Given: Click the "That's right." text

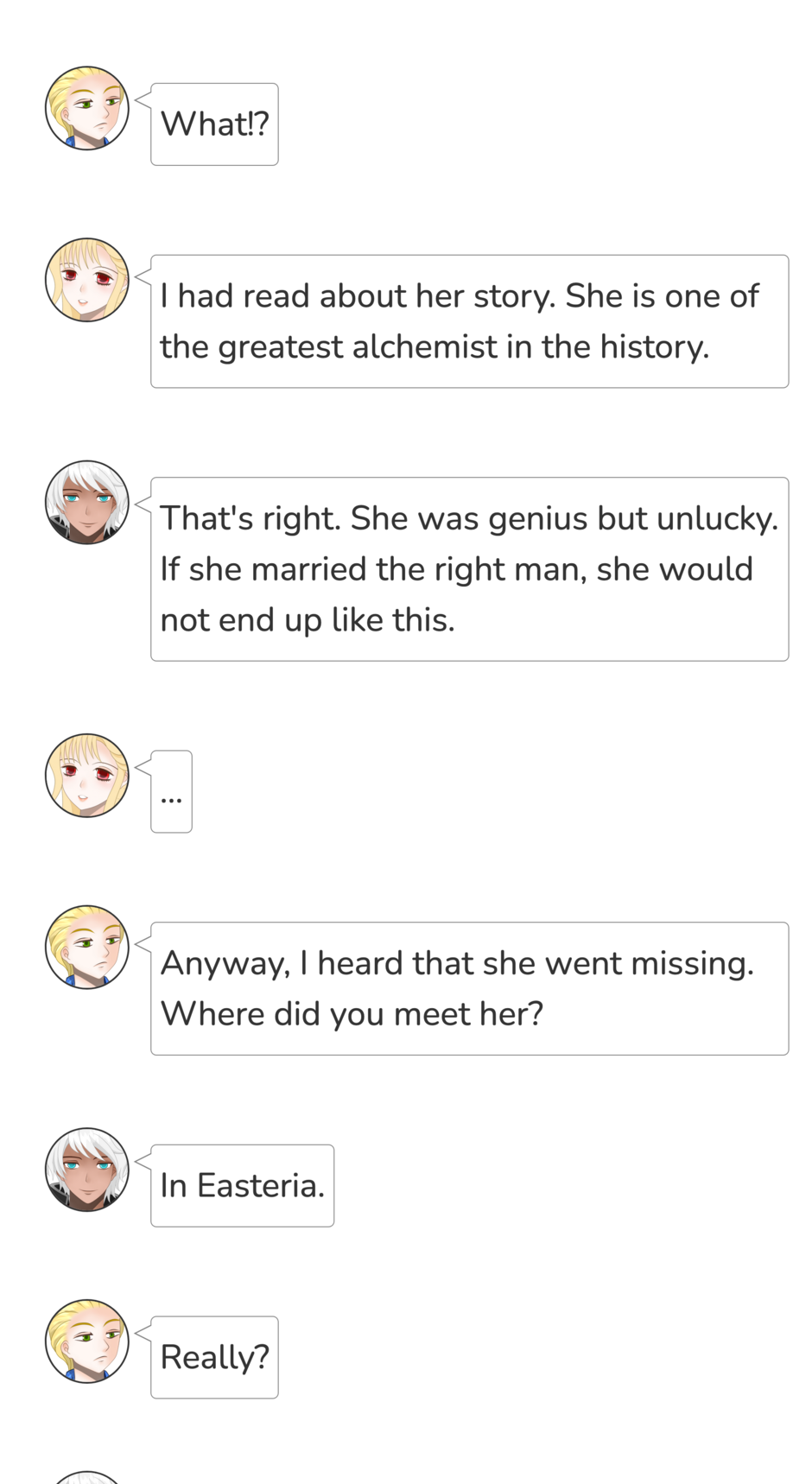Looking at the screenshot, I should coord(251,518).
